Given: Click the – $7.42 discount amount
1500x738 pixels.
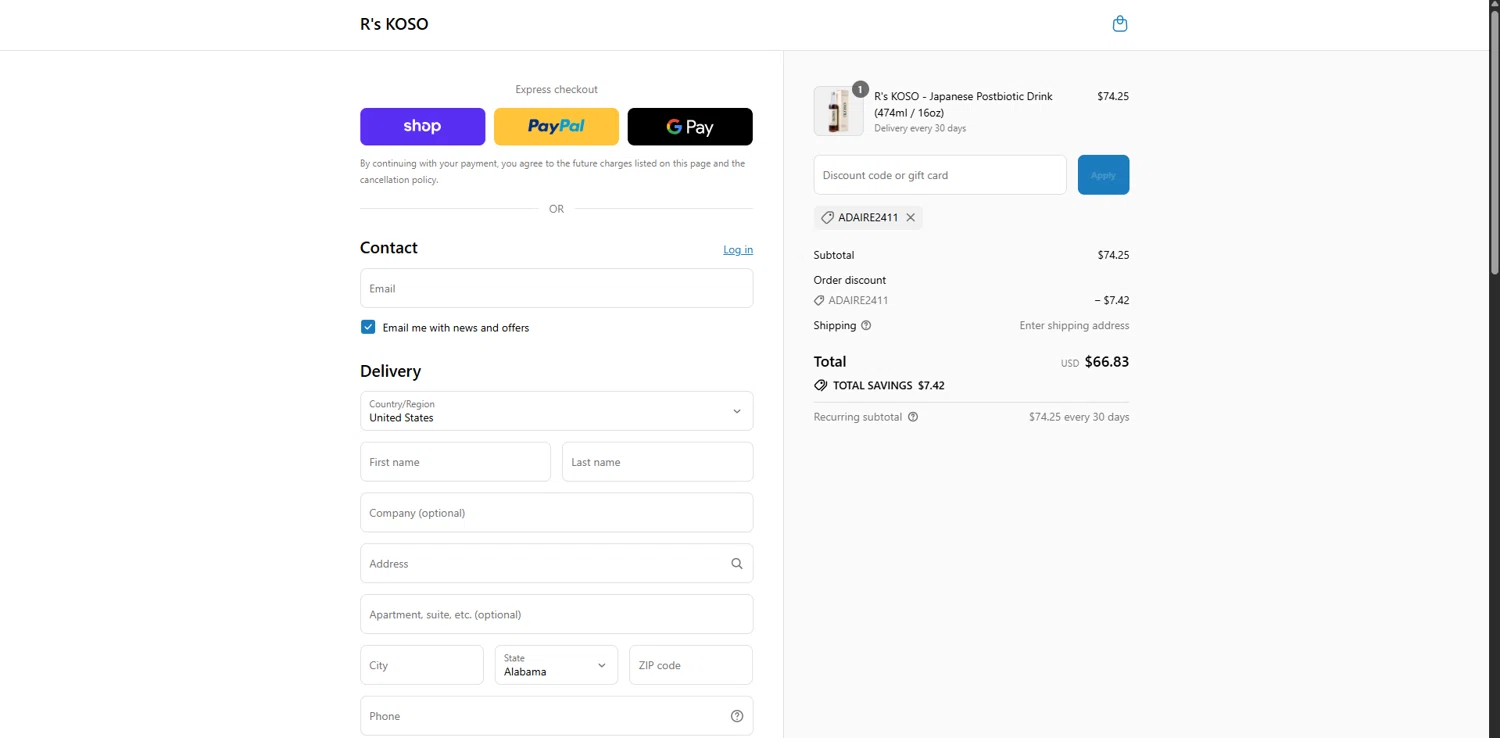Looking at the screenshot, I should pos(1112,300).
